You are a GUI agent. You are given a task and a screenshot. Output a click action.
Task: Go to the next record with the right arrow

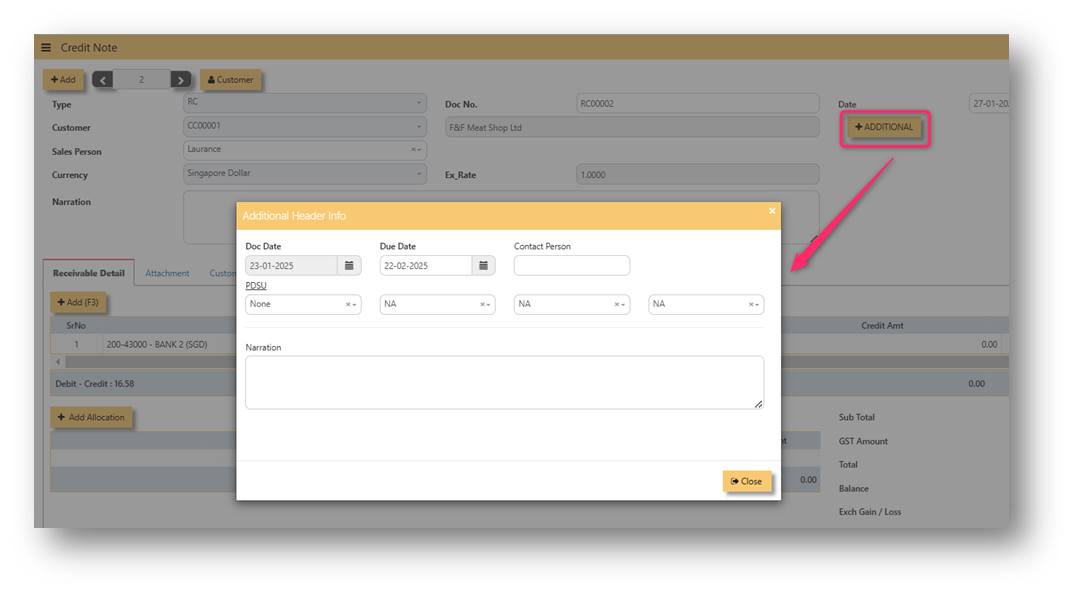181,80
